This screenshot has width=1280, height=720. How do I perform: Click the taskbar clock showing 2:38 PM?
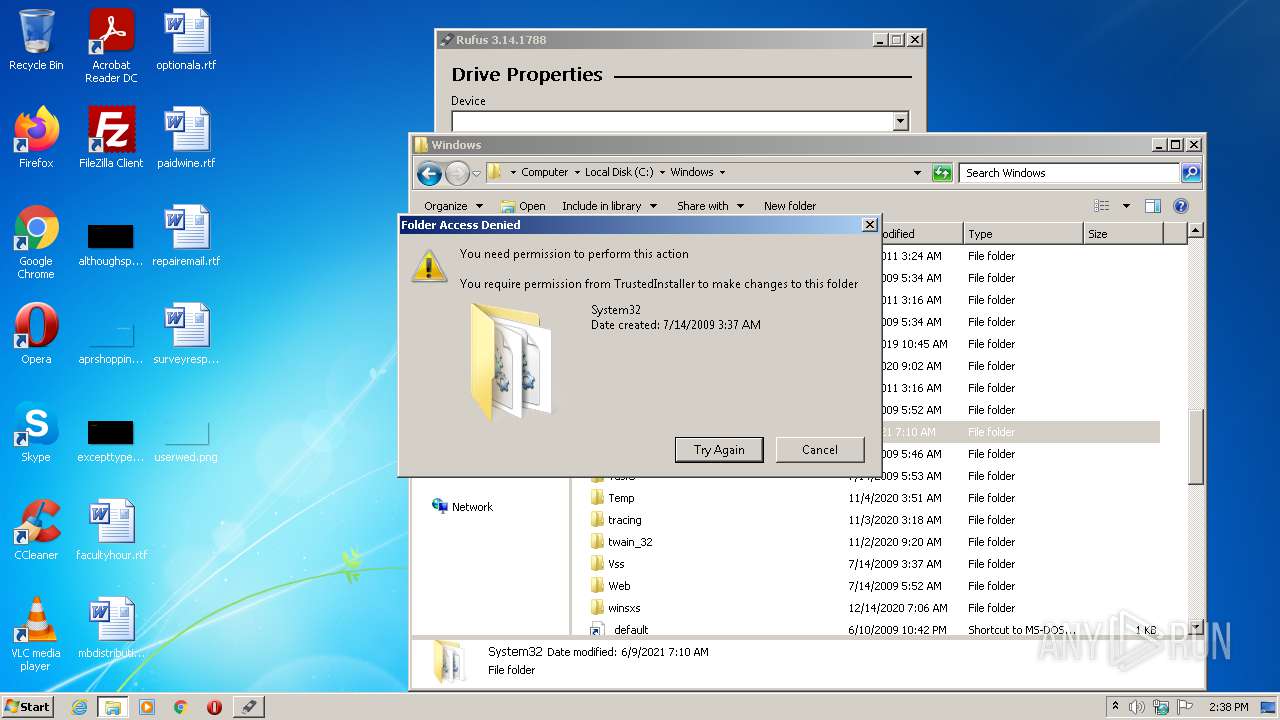pos(1229,707)
